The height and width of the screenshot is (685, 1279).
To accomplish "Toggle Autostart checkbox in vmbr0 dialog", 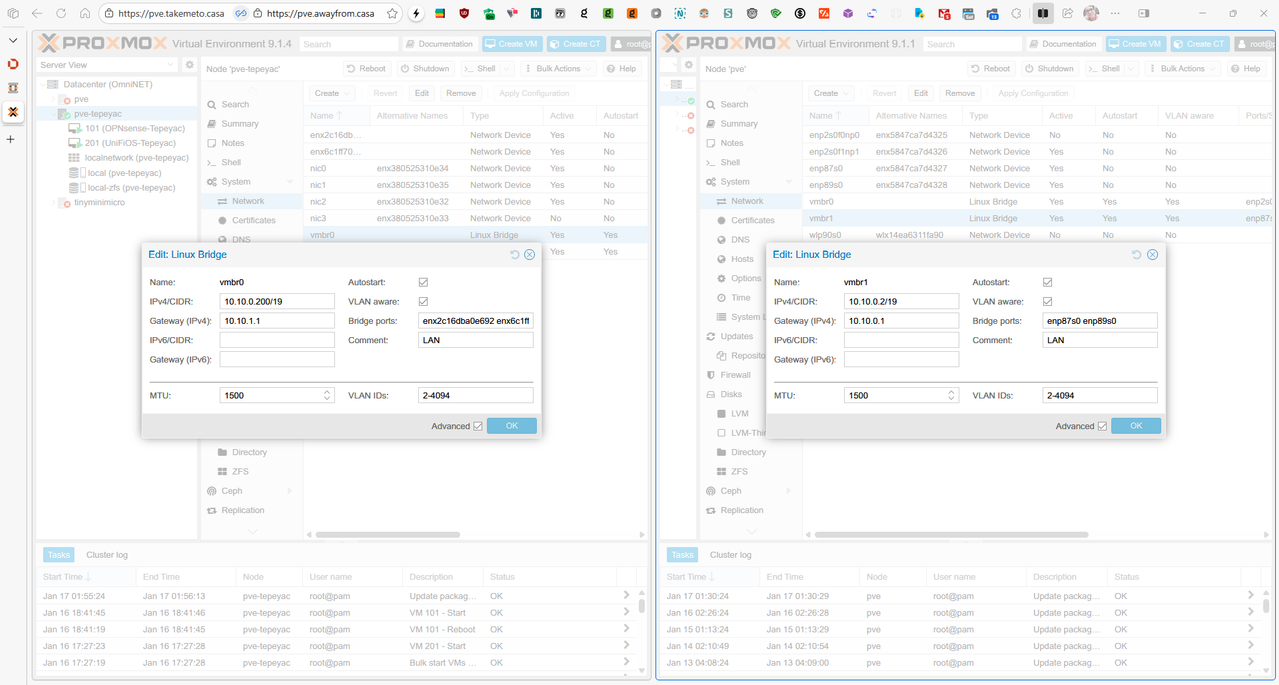I will (423, 282).
